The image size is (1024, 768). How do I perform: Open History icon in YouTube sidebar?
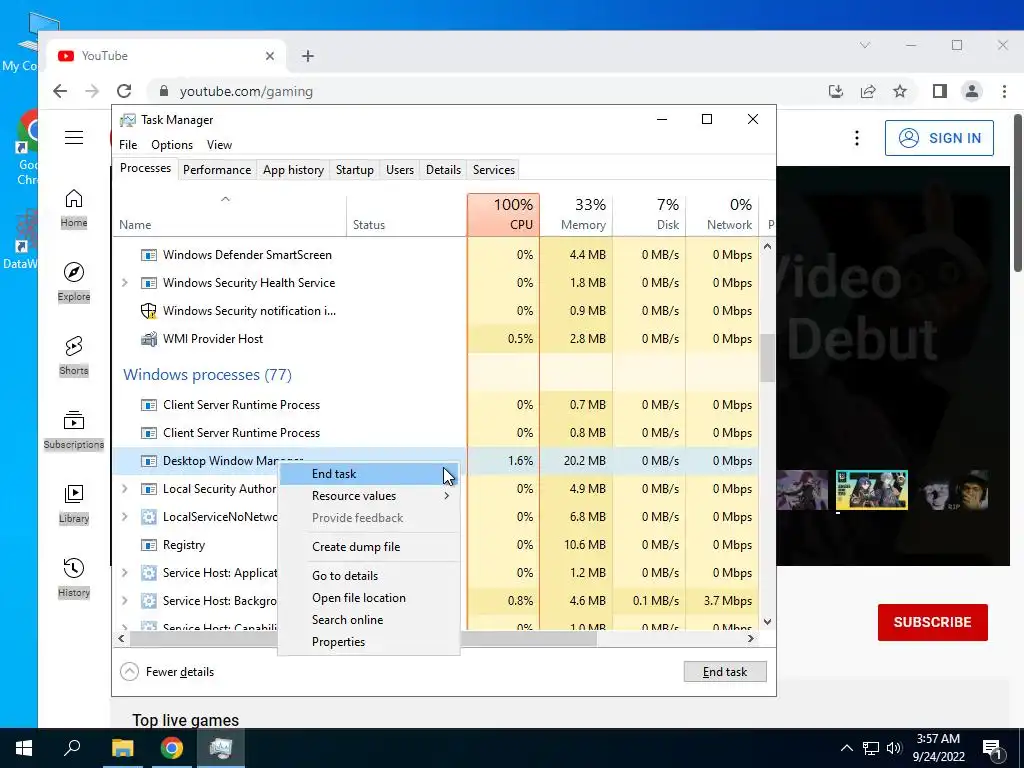(74, 568)
